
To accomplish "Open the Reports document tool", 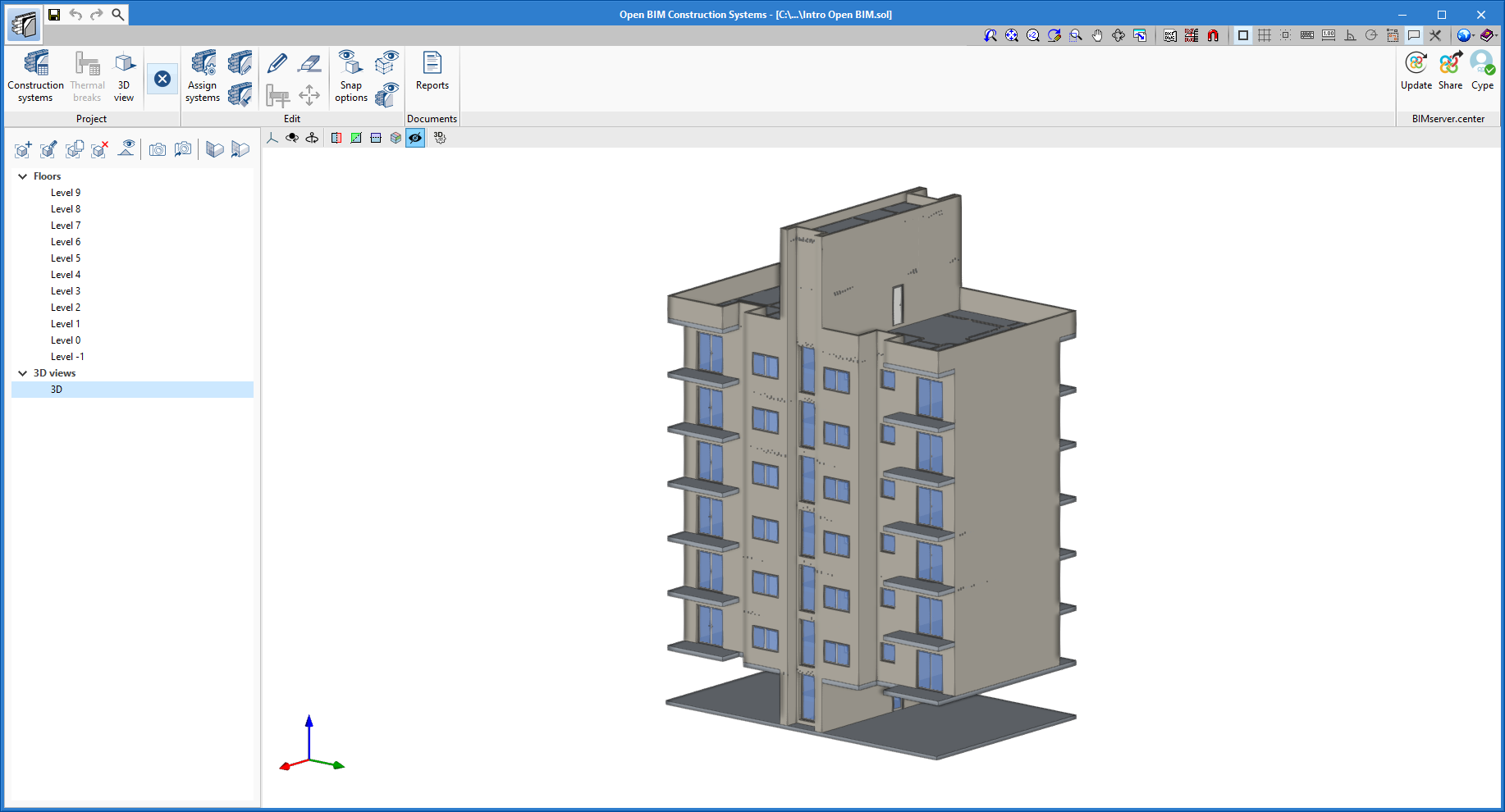I will click(432, 71).
